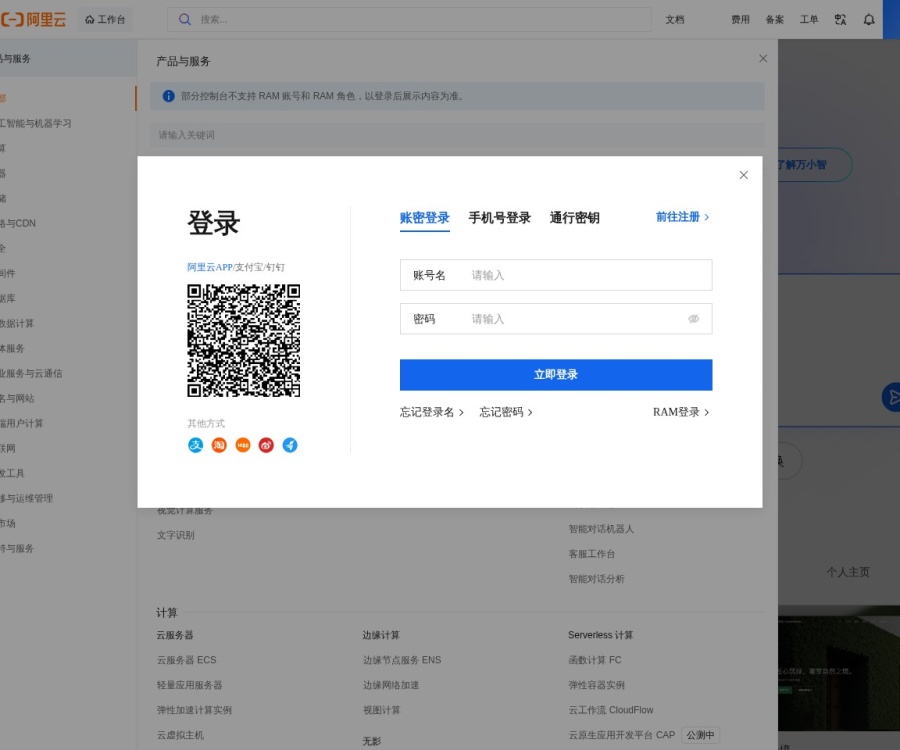Select 名与网站 category in sidebar

(17, 398)
